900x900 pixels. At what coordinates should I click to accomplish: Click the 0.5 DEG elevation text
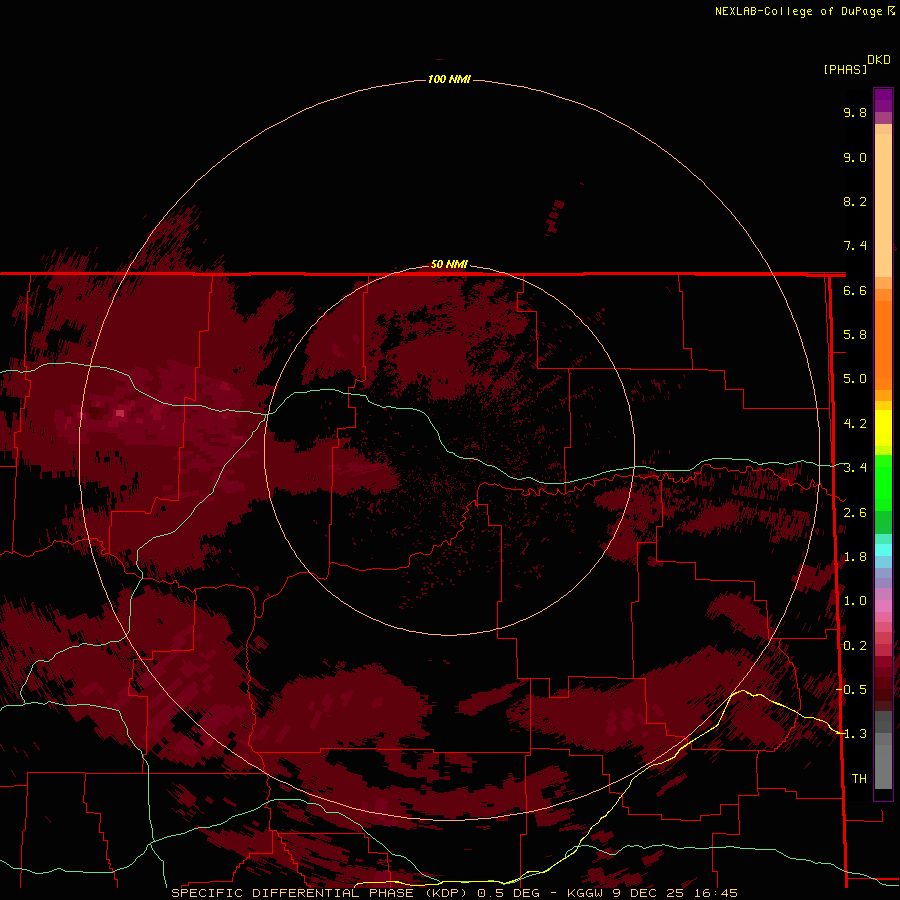coord(509,893)
